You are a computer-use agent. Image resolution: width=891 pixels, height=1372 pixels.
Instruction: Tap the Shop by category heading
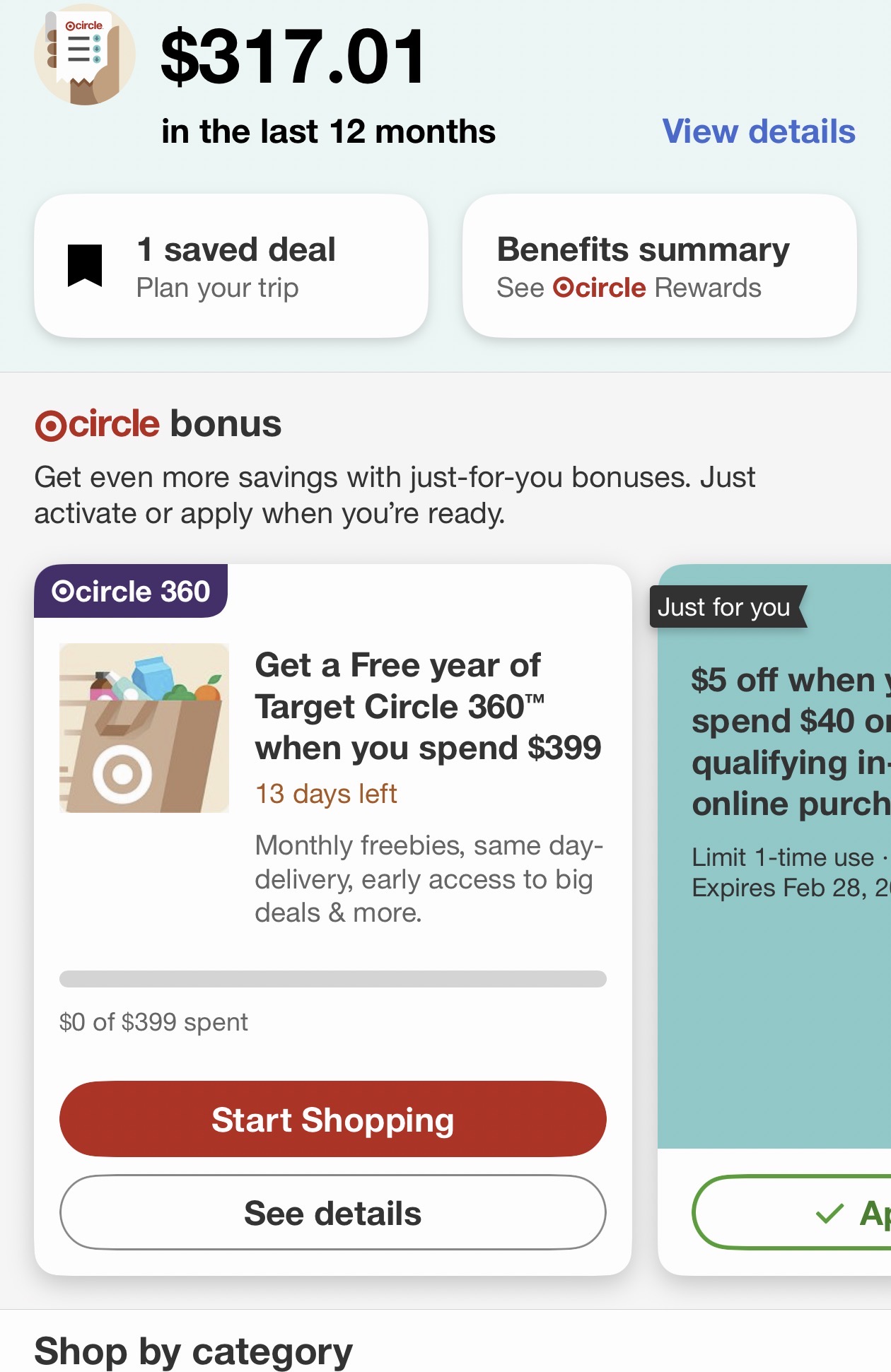click(193, 1351)
